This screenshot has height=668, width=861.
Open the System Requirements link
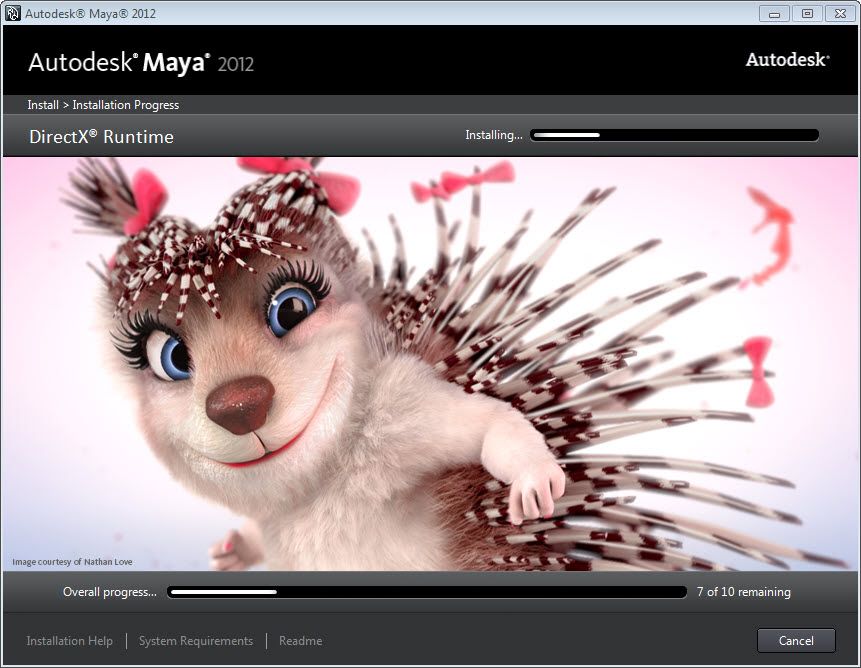(196, 641)
